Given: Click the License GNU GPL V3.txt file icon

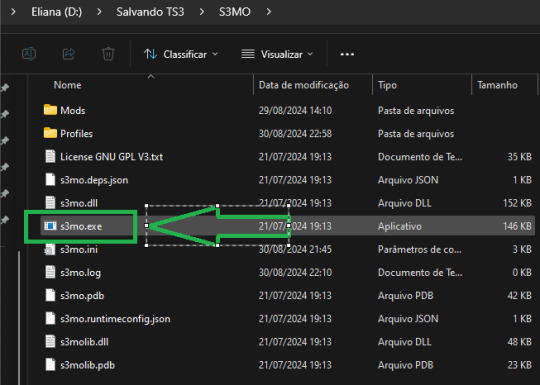Looking at the screenshot, I should 50,156.
